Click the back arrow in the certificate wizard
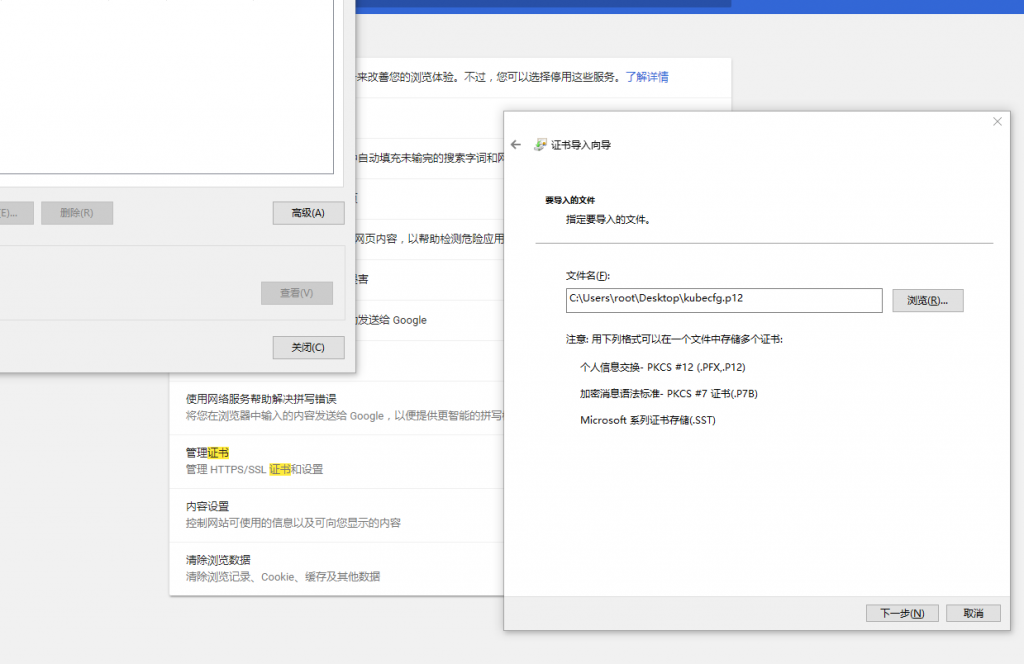 pyautogui.click(x=516, y=144)
